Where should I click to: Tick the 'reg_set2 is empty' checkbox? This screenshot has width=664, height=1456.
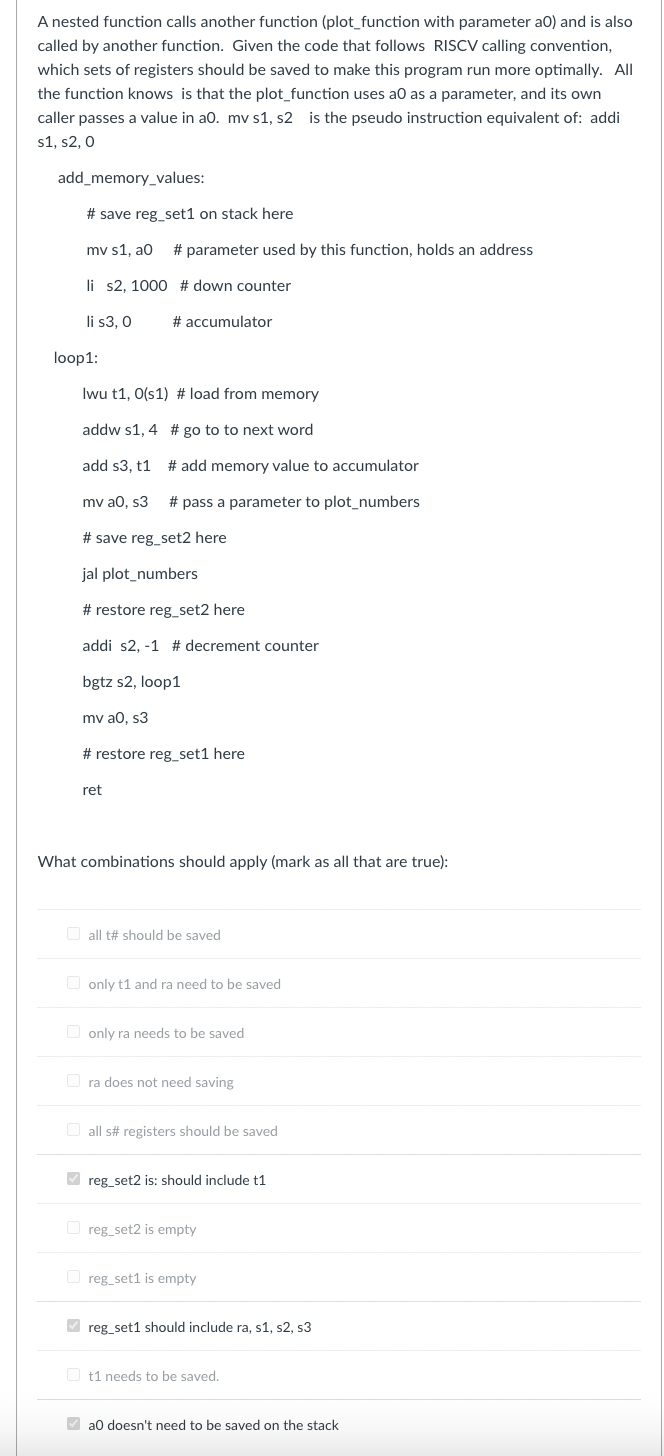pos(74,1228)
